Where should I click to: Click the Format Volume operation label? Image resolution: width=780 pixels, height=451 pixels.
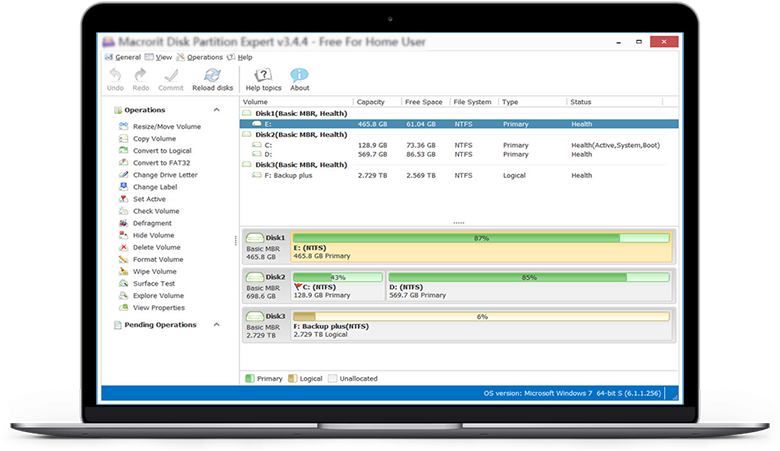[x=158, y=260]
